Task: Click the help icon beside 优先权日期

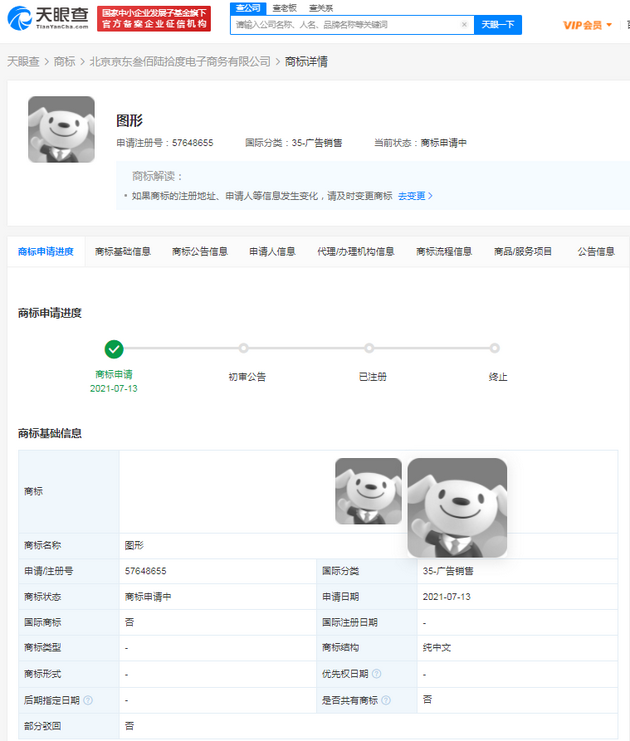Action: [x=377, y=674]
